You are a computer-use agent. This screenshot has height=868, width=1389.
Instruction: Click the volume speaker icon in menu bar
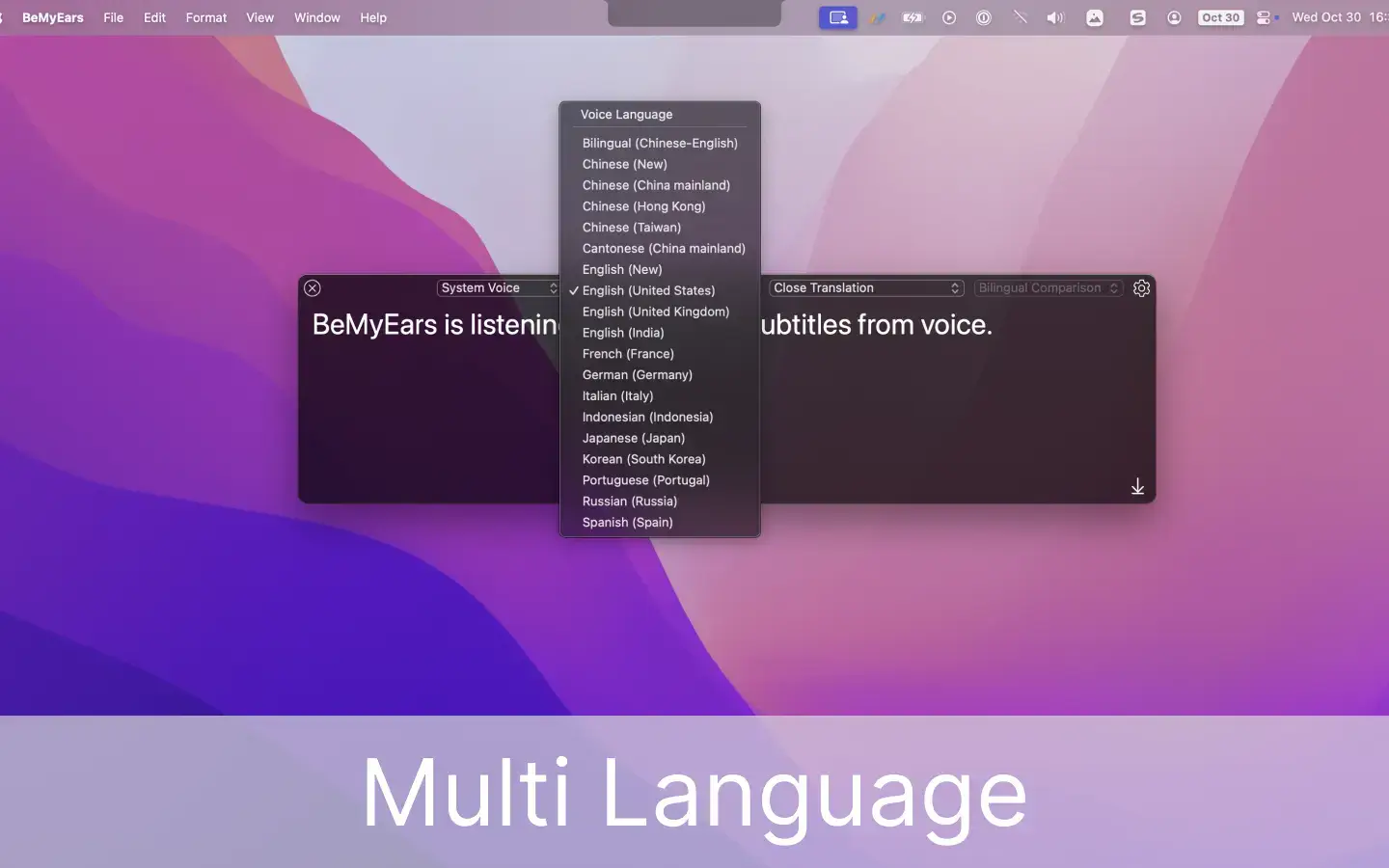tap(1055, 17)
